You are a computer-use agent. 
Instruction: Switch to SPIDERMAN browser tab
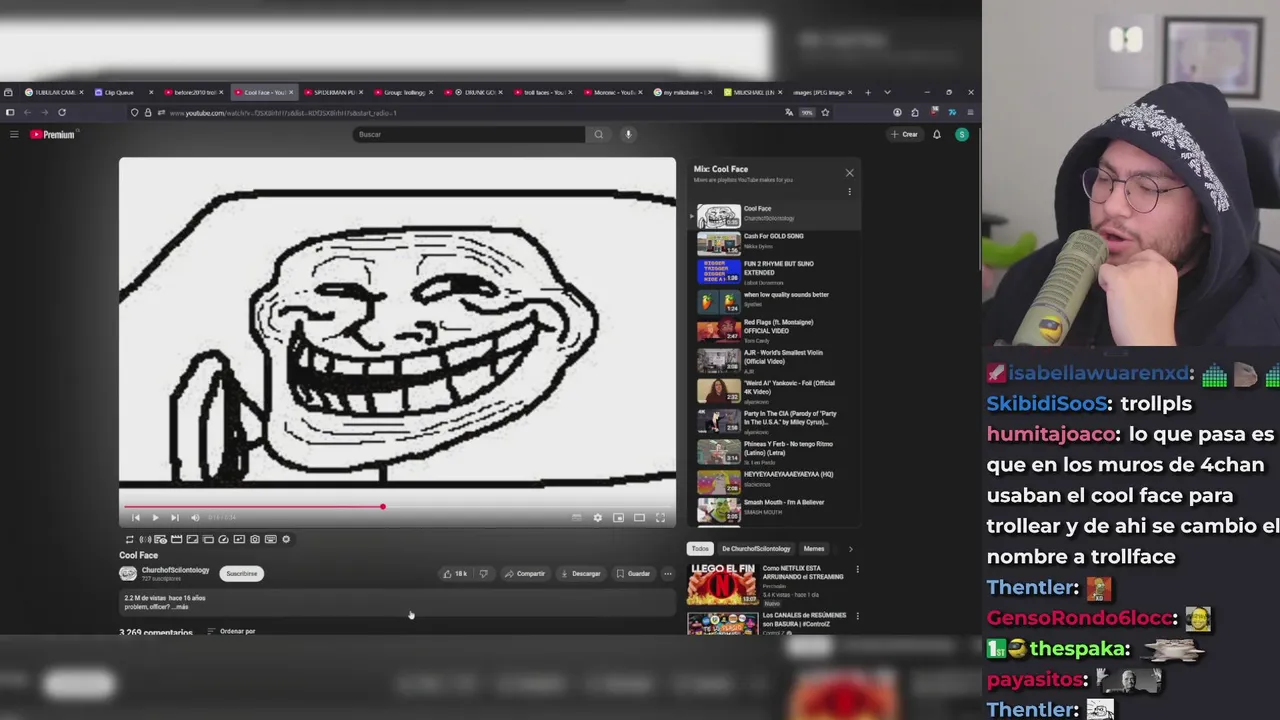click(332, 93)
